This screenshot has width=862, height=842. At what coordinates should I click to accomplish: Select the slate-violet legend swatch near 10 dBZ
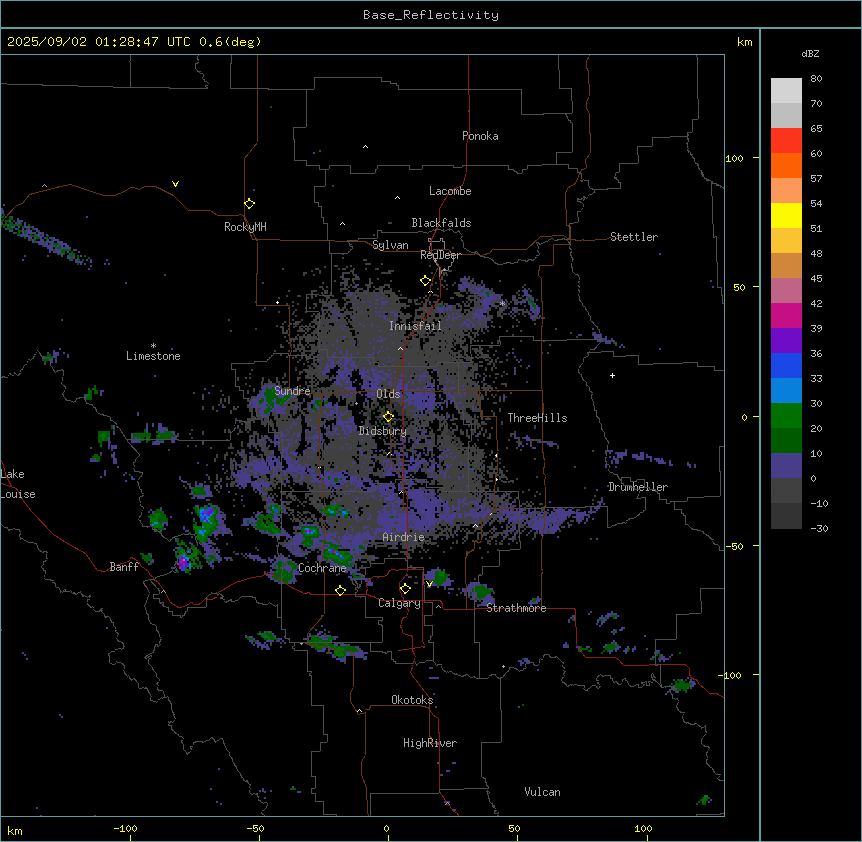coord(786,466)
